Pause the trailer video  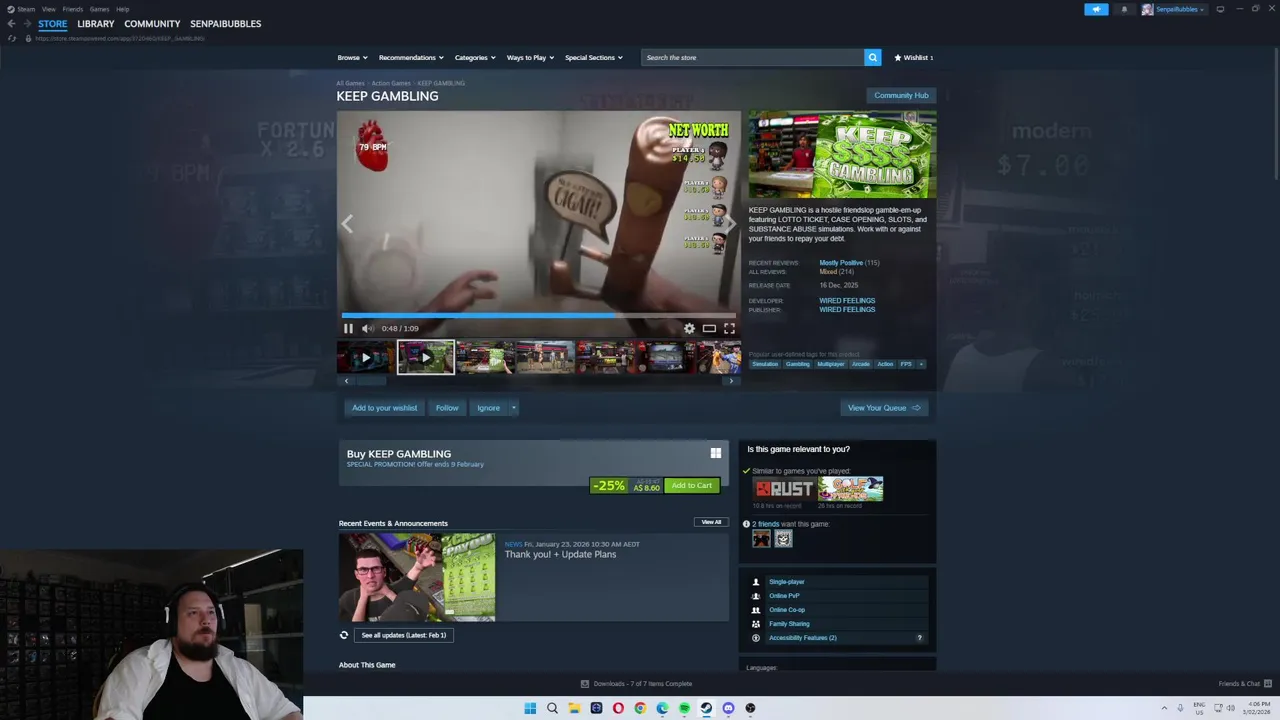348,328
